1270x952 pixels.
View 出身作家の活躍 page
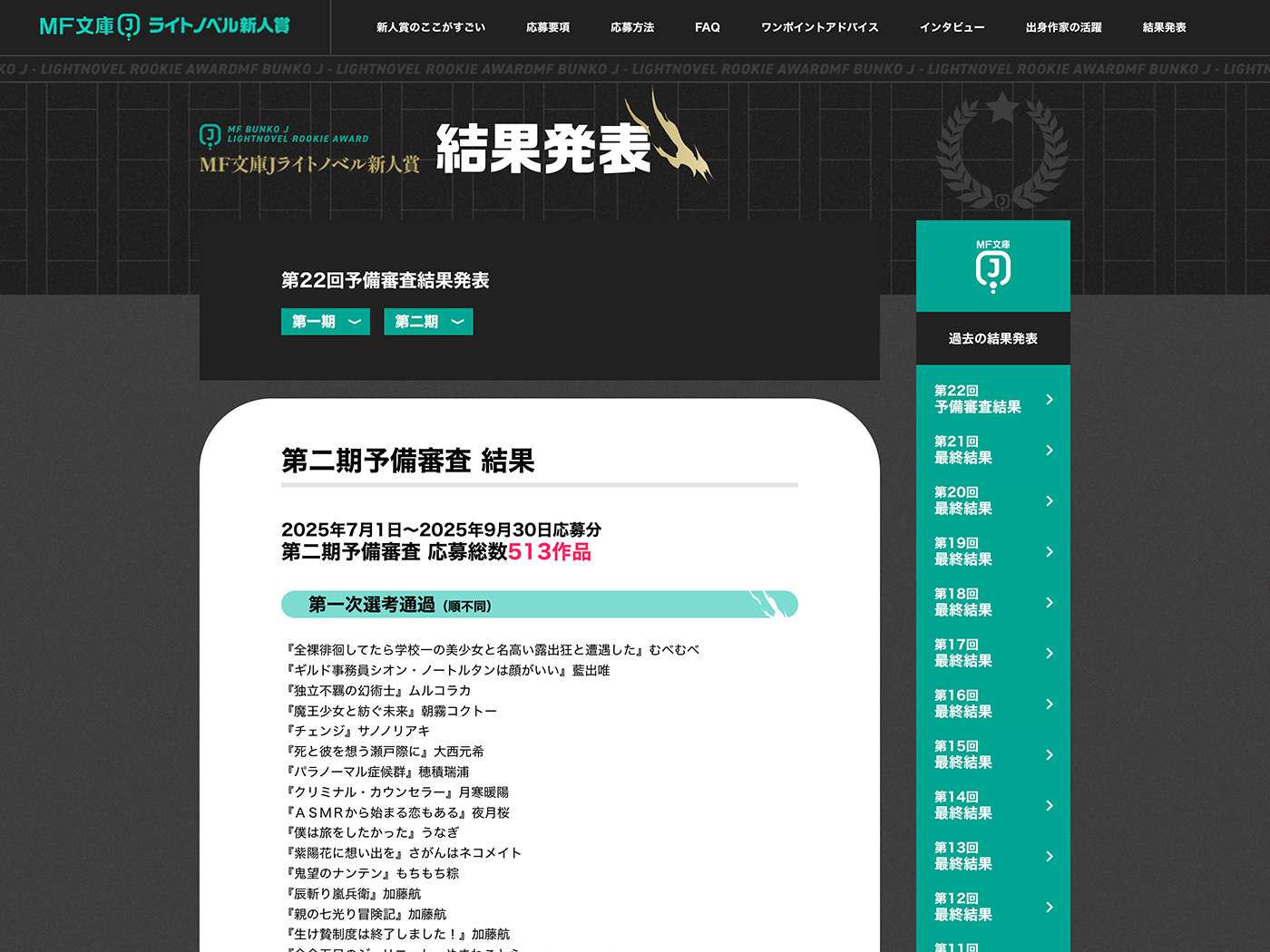click(1063, 27)
